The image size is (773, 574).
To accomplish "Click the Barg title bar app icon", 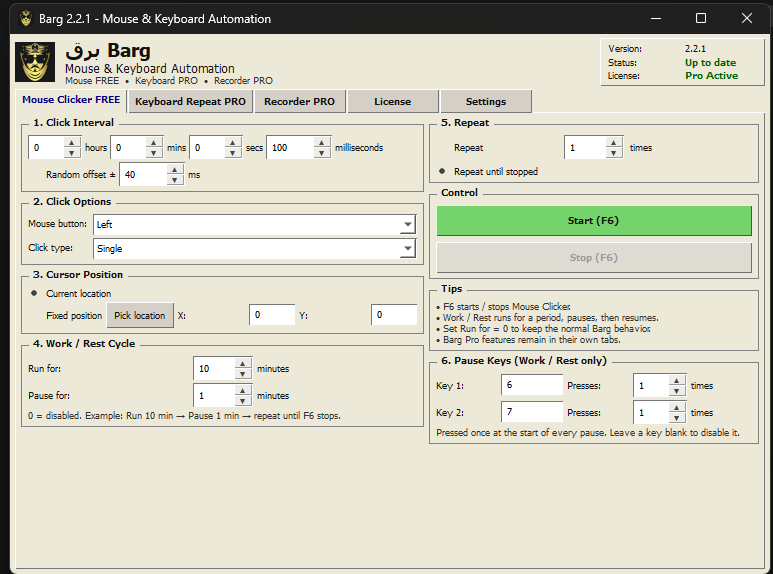I will point(26,19).
